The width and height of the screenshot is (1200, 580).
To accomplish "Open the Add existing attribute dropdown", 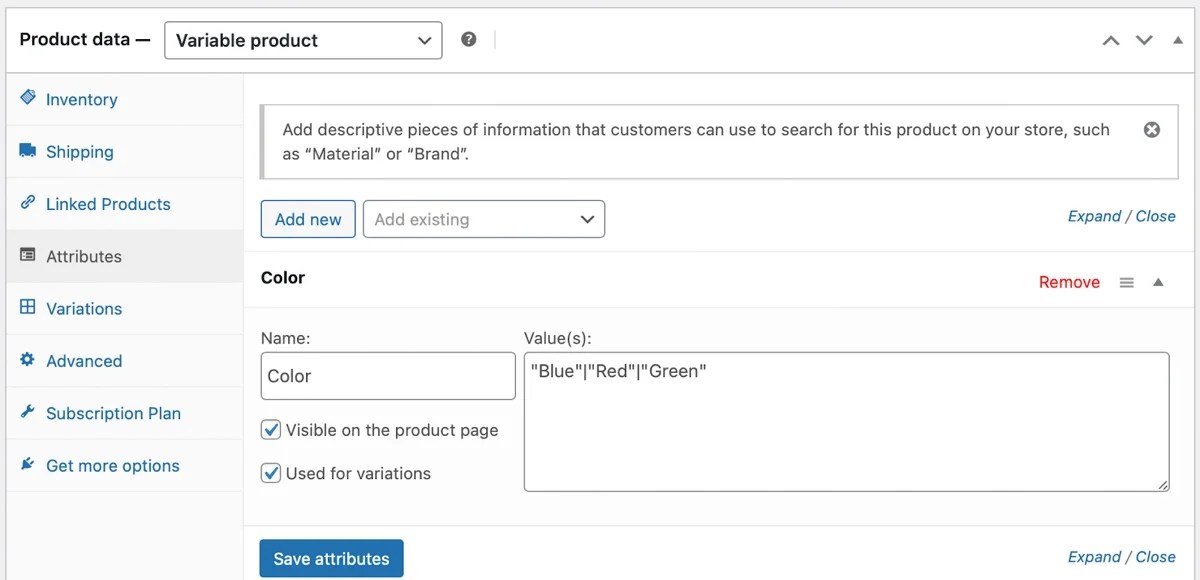I will click(x=484, y=218).
